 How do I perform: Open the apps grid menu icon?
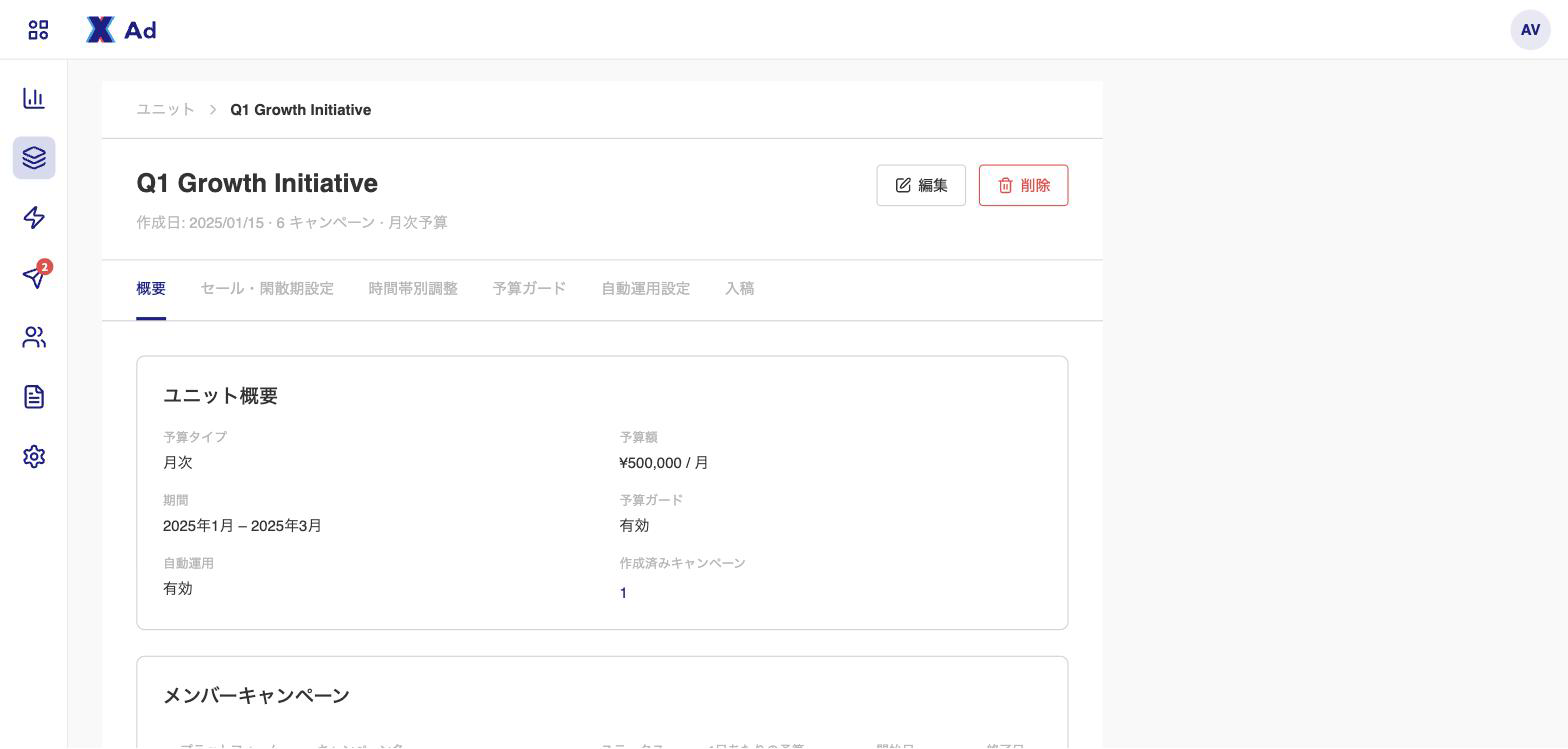tap(38, 30)
